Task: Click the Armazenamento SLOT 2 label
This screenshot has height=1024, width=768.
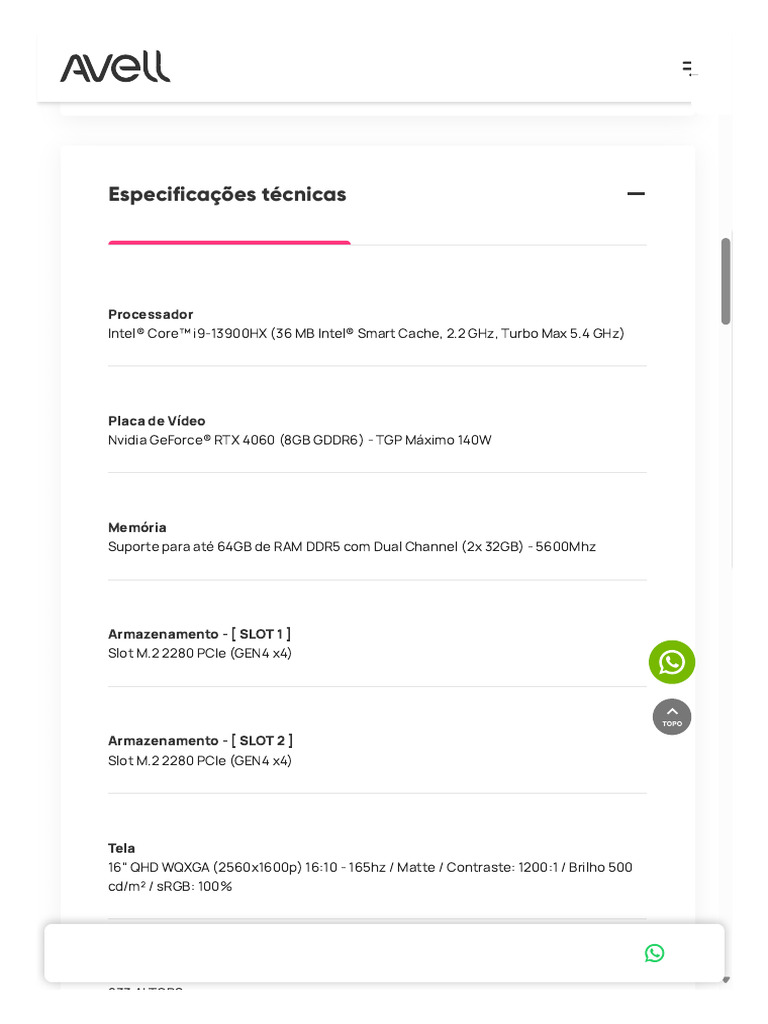Action: pyautogui.click(x=200, y=740)
